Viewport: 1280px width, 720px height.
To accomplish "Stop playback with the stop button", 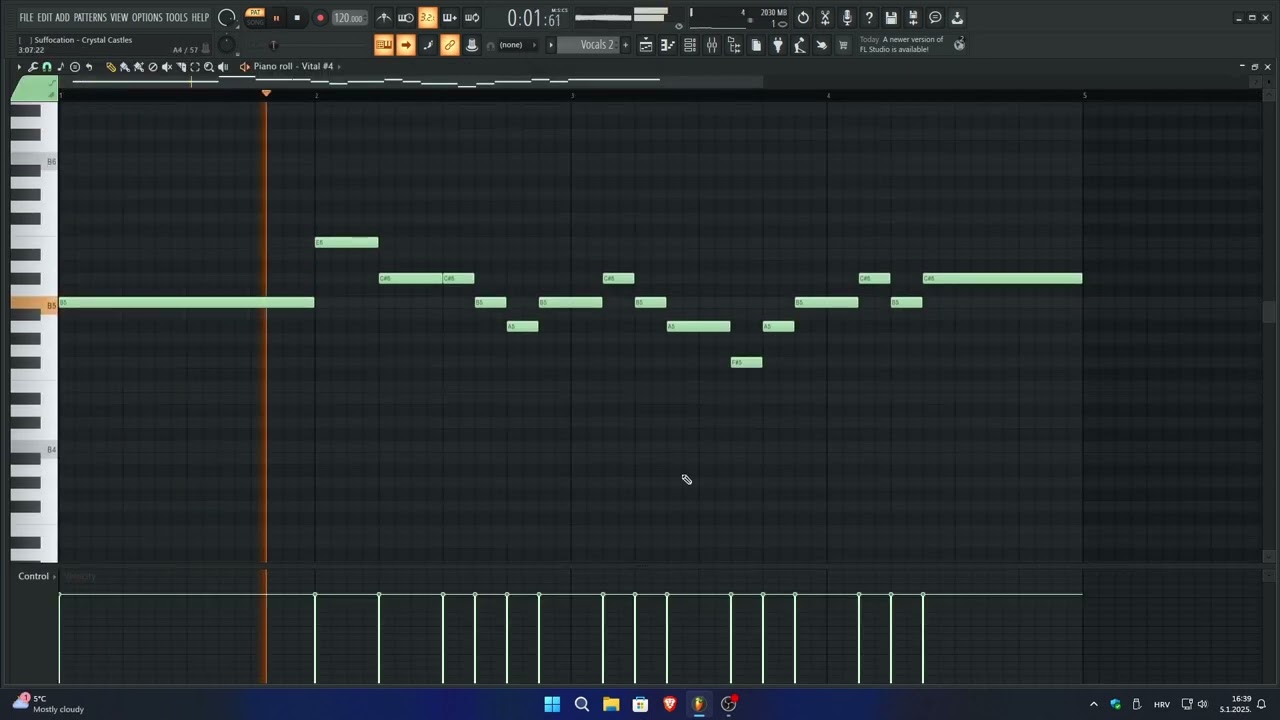I will [297, 18].
